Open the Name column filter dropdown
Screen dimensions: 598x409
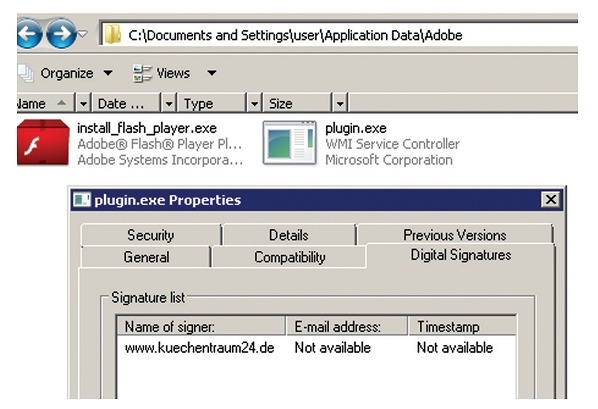pyautogui.click(x=83, y=103)
